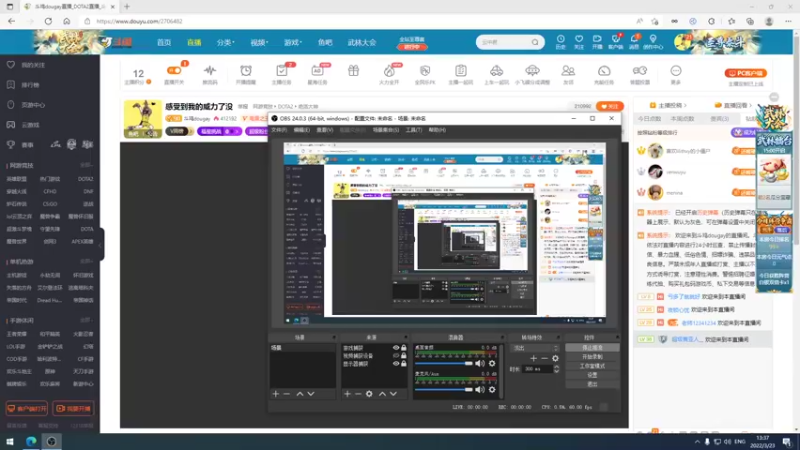800x450 pixels.
Task: Toggle visibility of 游戏捕获 source
Action: [396, 348]
